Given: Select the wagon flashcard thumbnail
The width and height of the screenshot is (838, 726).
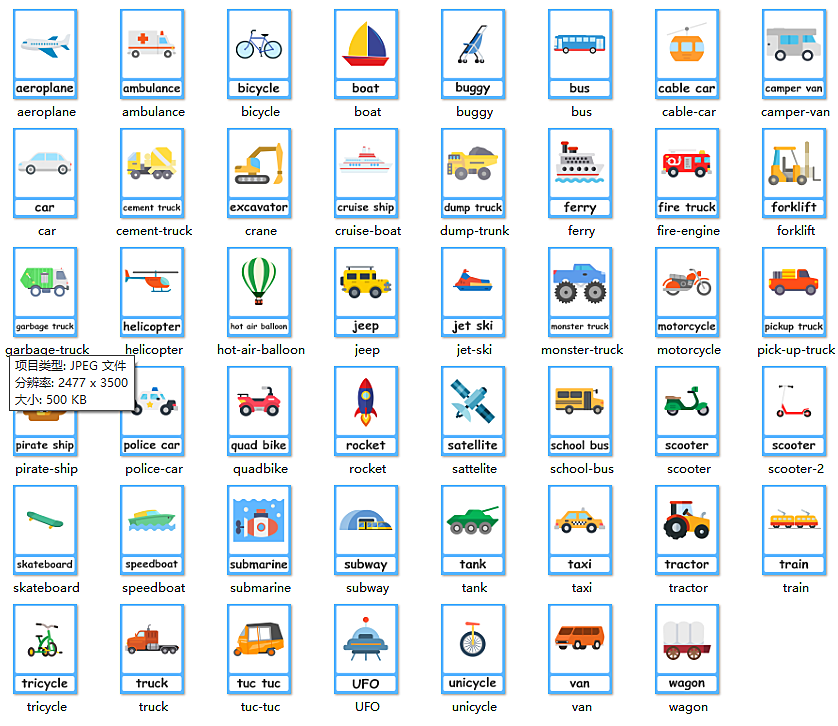Looking at the screenshot, I should [687, 649].
